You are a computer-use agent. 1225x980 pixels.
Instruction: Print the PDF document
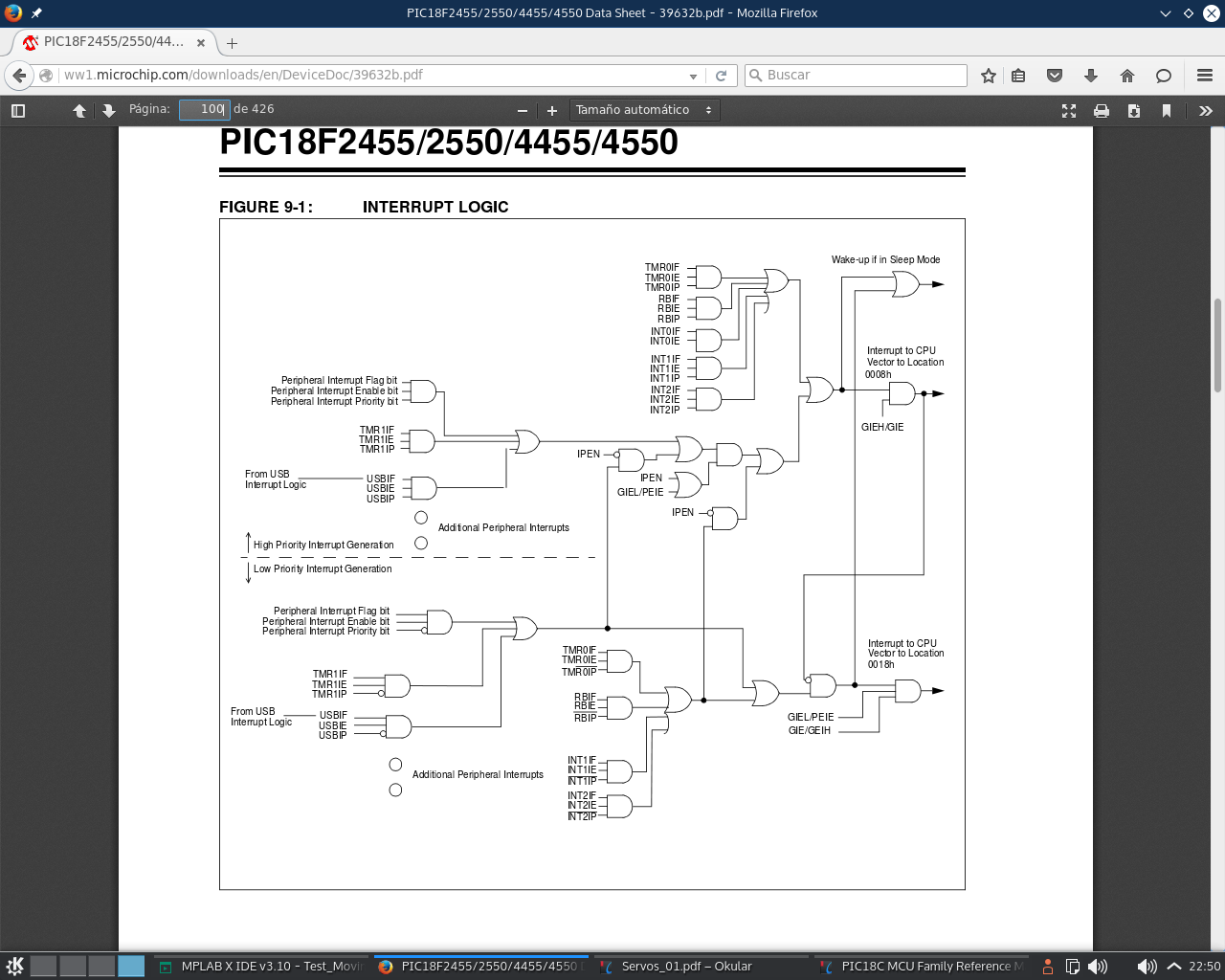[x=1102, y=110]
